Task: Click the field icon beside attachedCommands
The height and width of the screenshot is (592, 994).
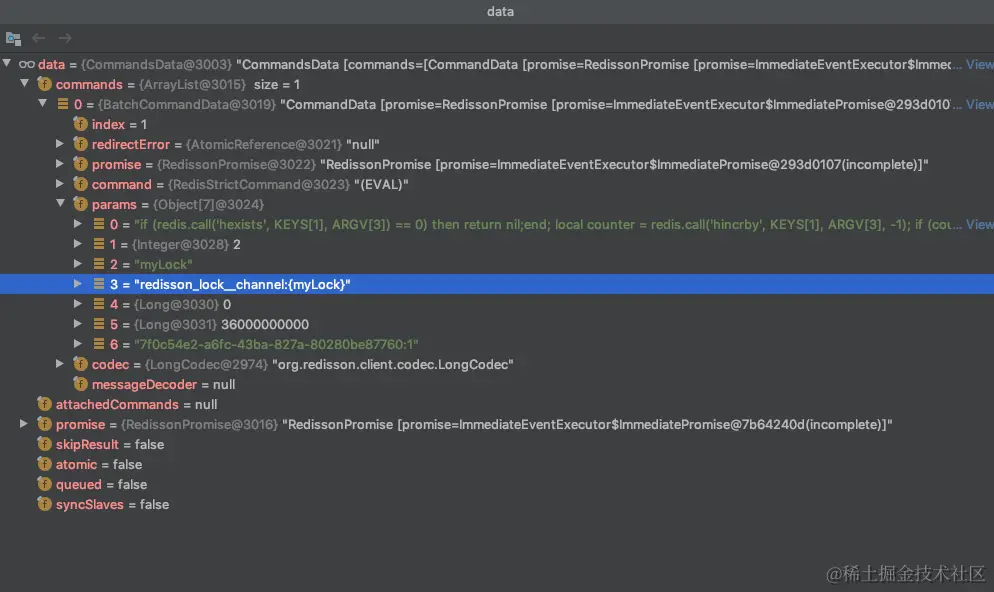Action: [x=44, y=404]
